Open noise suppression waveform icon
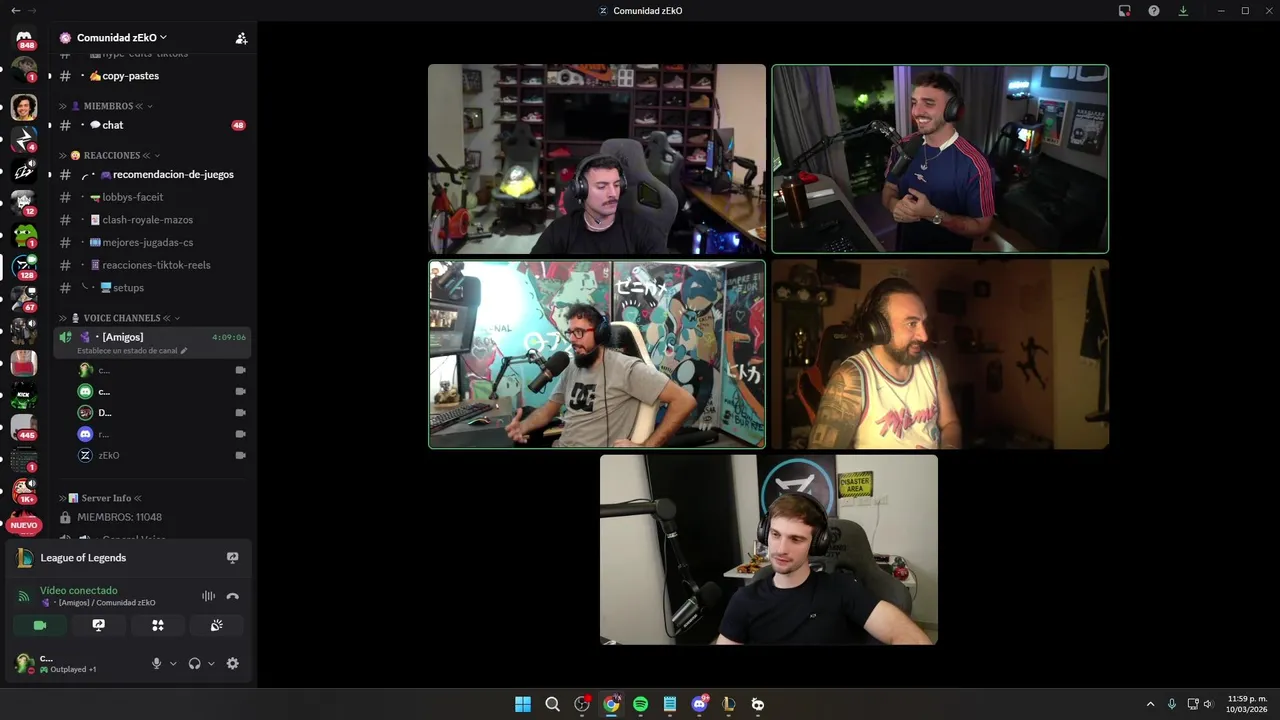This screenshot has width=1280, height=720. click(208, 596)
